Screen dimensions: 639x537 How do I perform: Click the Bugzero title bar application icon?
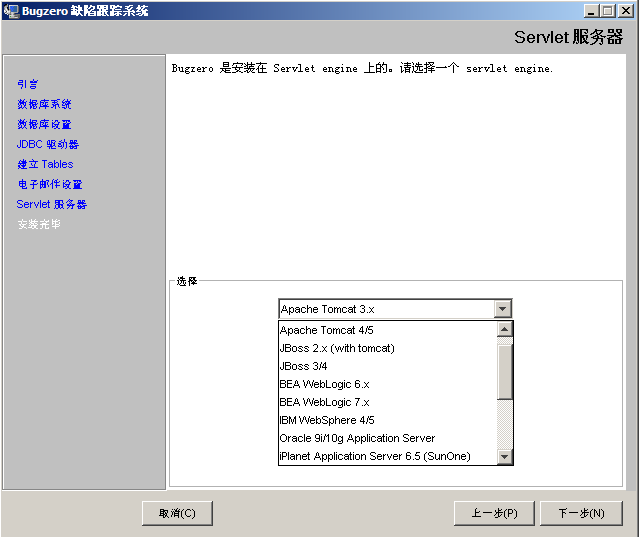pyautogui.click(x=11, y=10)
